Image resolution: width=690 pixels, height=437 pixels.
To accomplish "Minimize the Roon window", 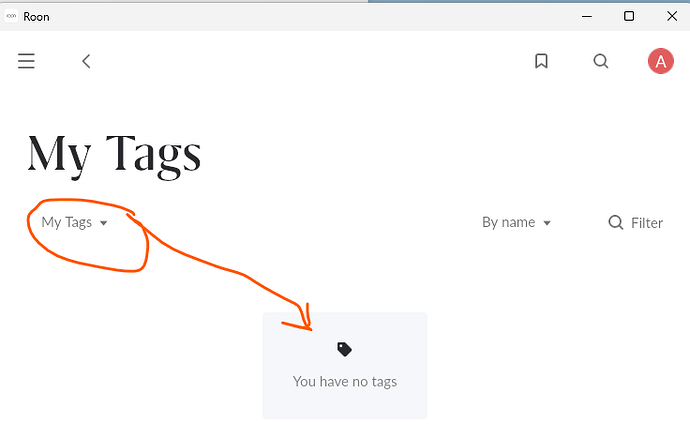I will tap(587, 16).
